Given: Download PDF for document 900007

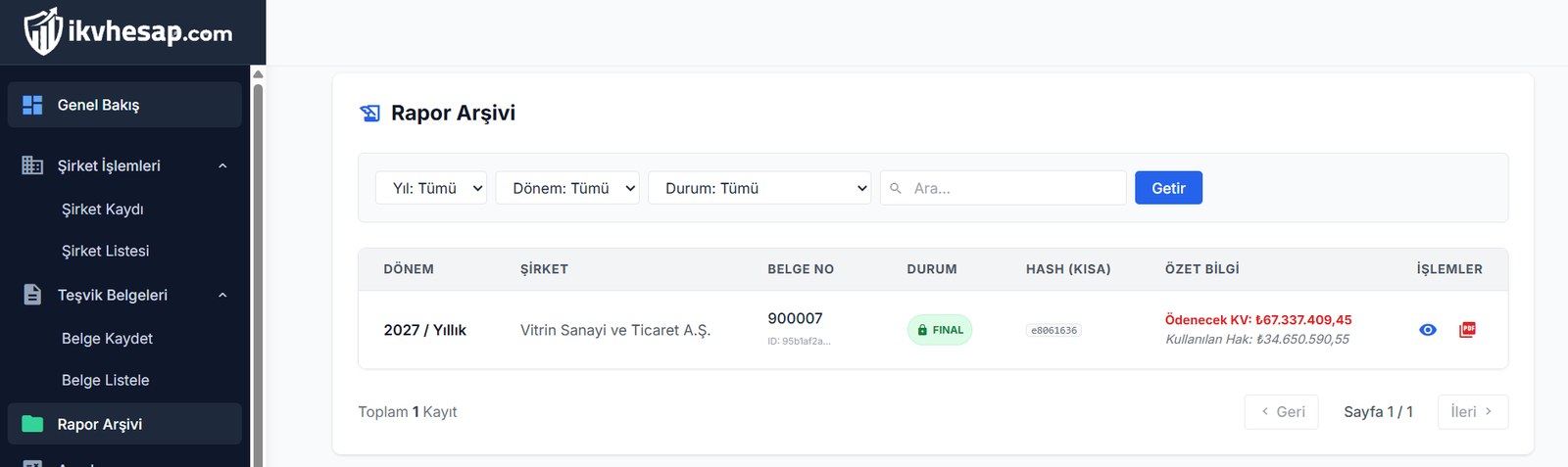Looking at the screenshot, I should coord(1467,330).
